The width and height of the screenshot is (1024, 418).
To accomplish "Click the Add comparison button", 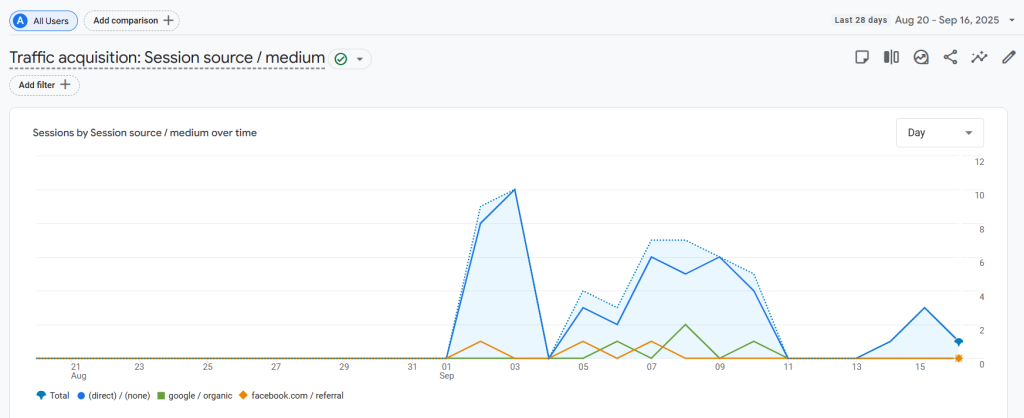I will click(131, 20).
